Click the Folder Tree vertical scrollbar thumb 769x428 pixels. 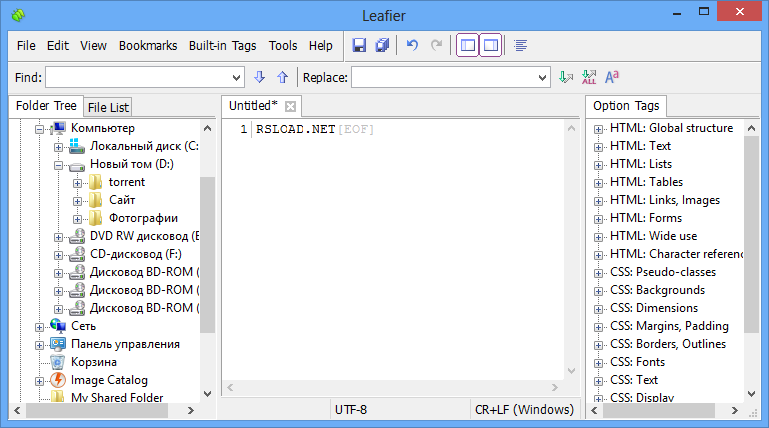(x=207, y=254)
